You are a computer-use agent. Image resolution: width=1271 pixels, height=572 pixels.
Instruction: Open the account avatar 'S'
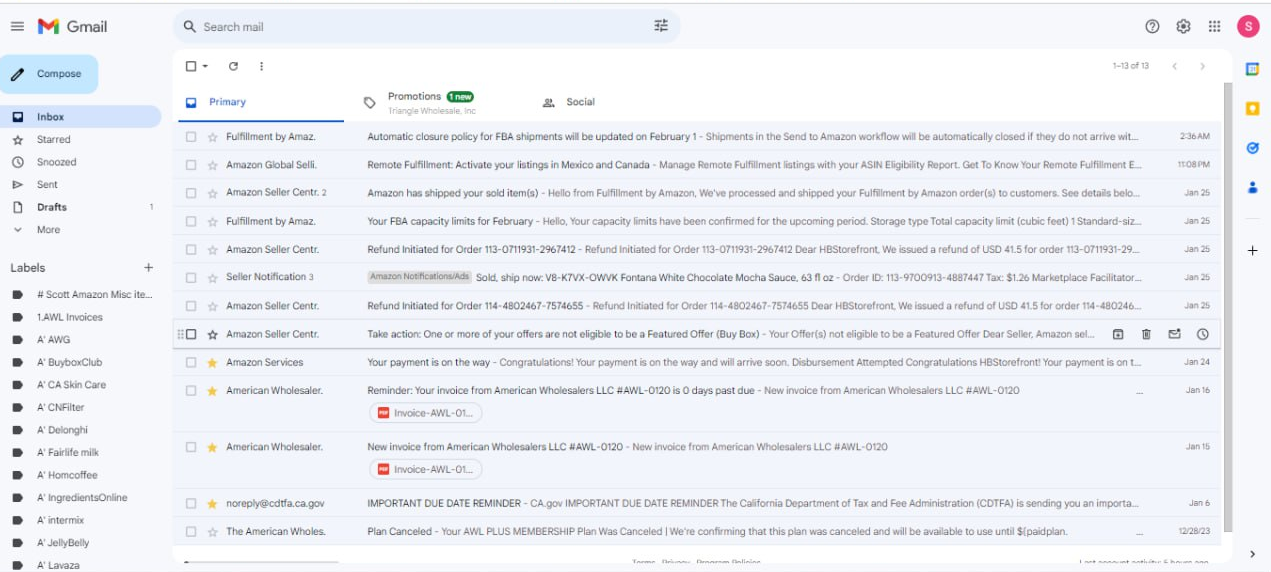point(1247,26)
